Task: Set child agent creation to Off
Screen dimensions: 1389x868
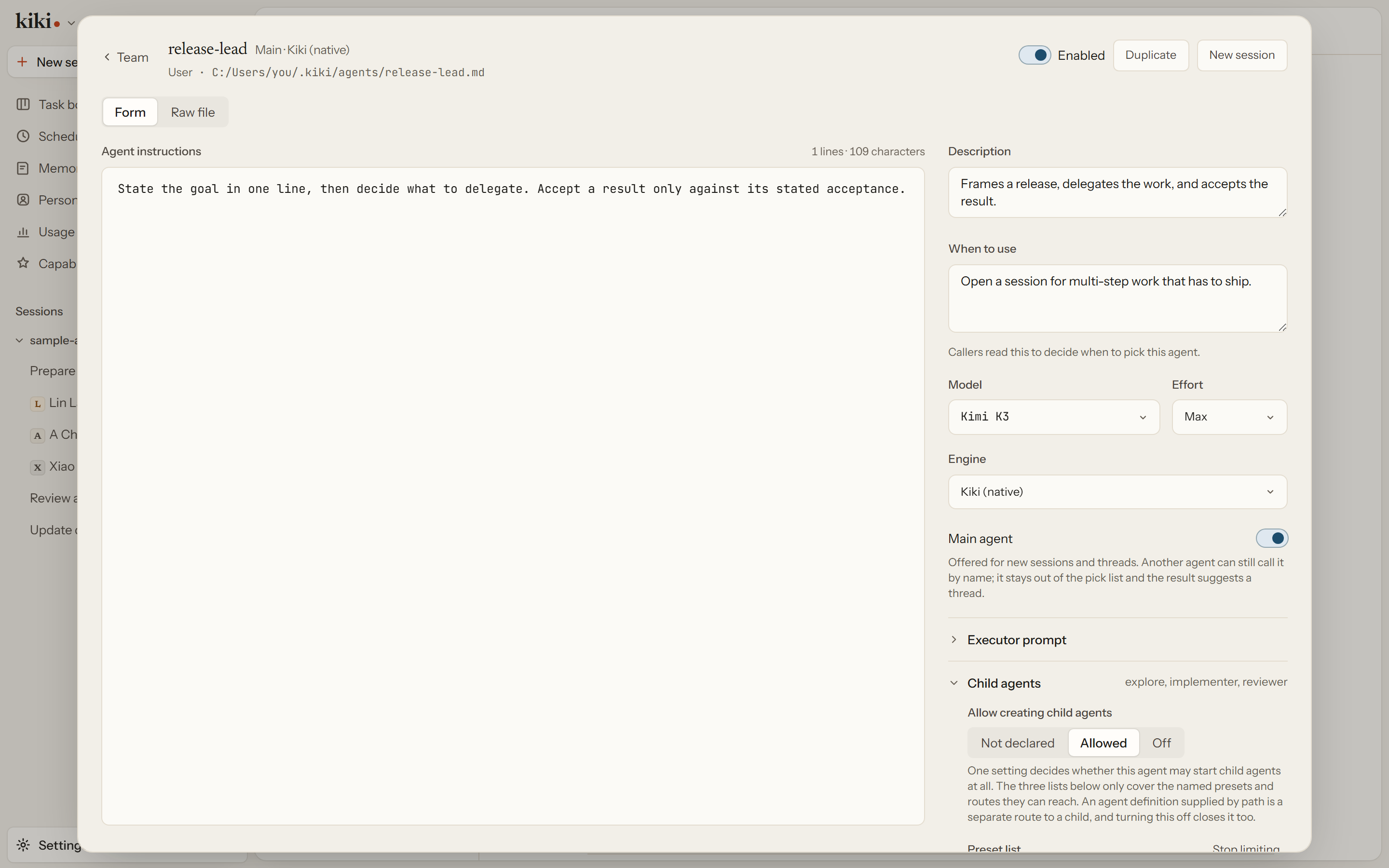Action: click(x=1161, y=743)
